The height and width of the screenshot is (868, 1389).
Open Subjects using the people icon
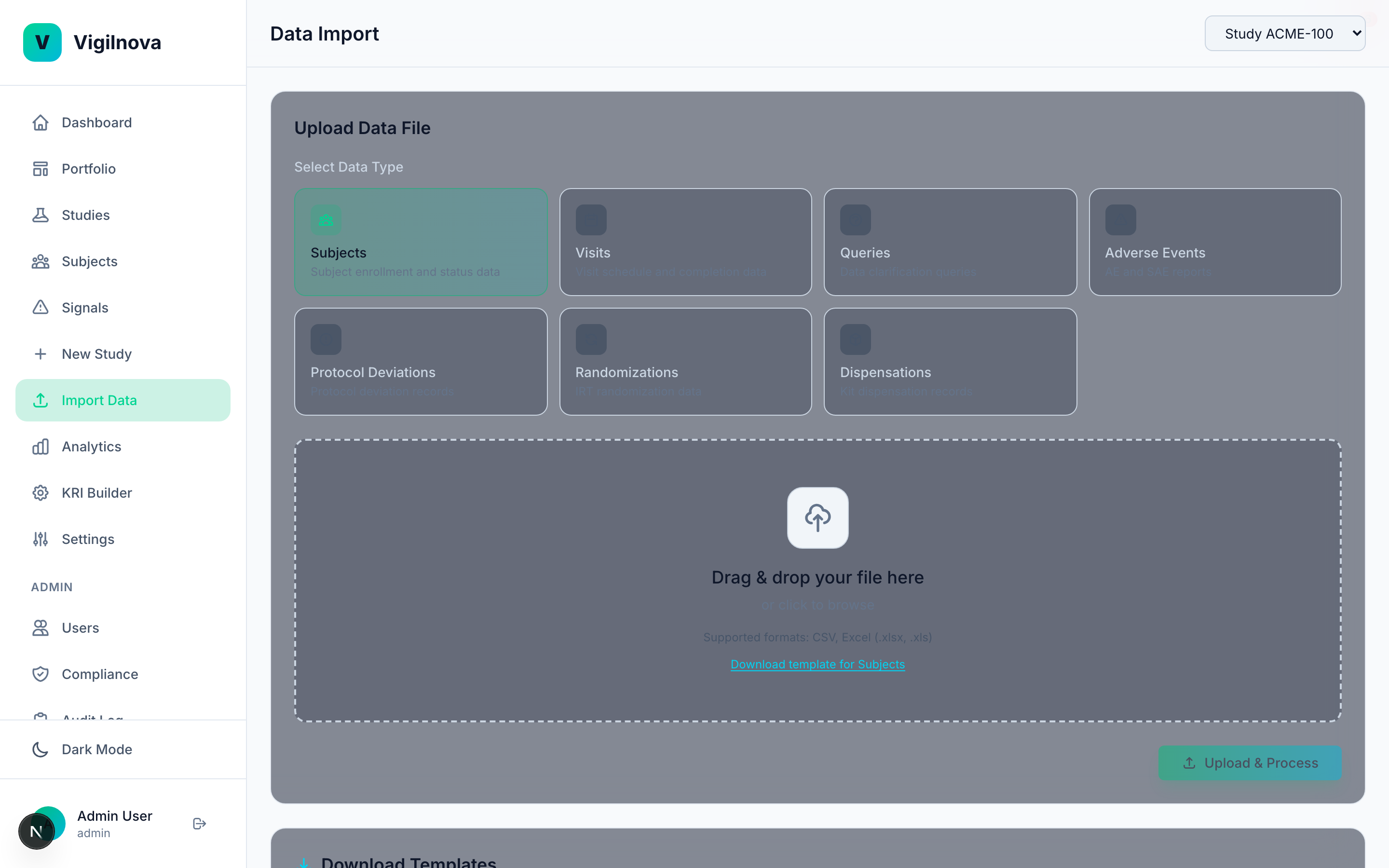[40, 261]
